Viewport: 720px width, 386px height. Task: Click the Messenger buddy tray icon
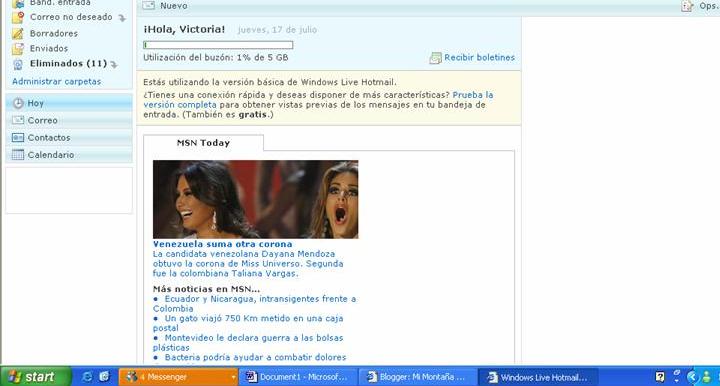(707, 377)
